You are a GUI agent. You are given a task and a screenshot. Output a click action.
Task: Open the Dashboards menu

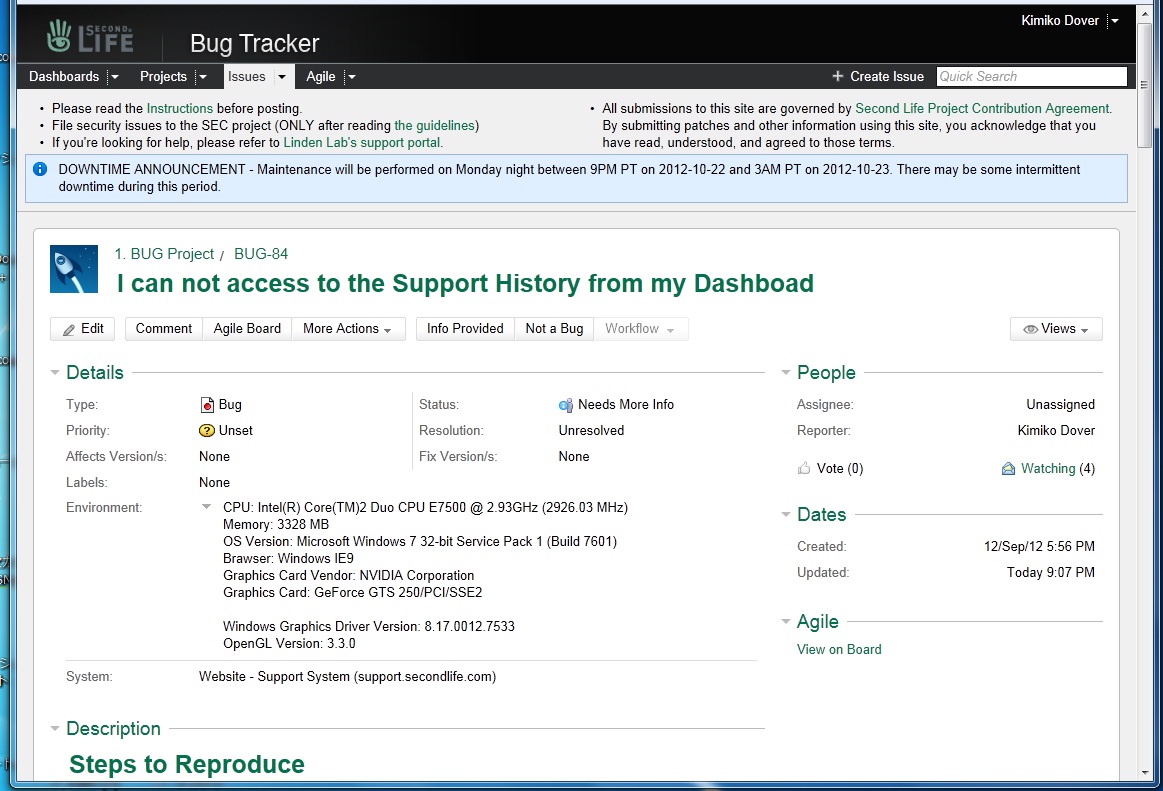[x=64, y=76]
